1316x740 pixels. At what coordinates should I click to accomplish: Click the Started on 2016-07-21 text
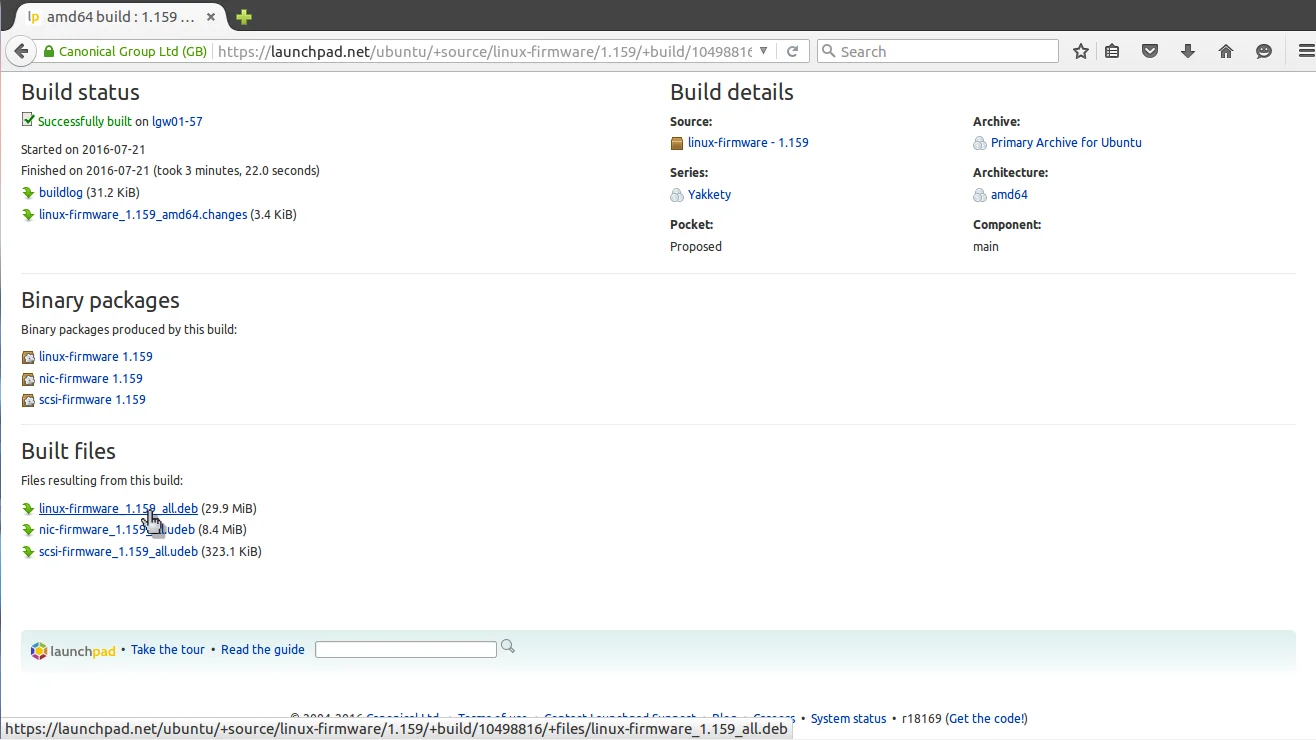coord(83,150)
